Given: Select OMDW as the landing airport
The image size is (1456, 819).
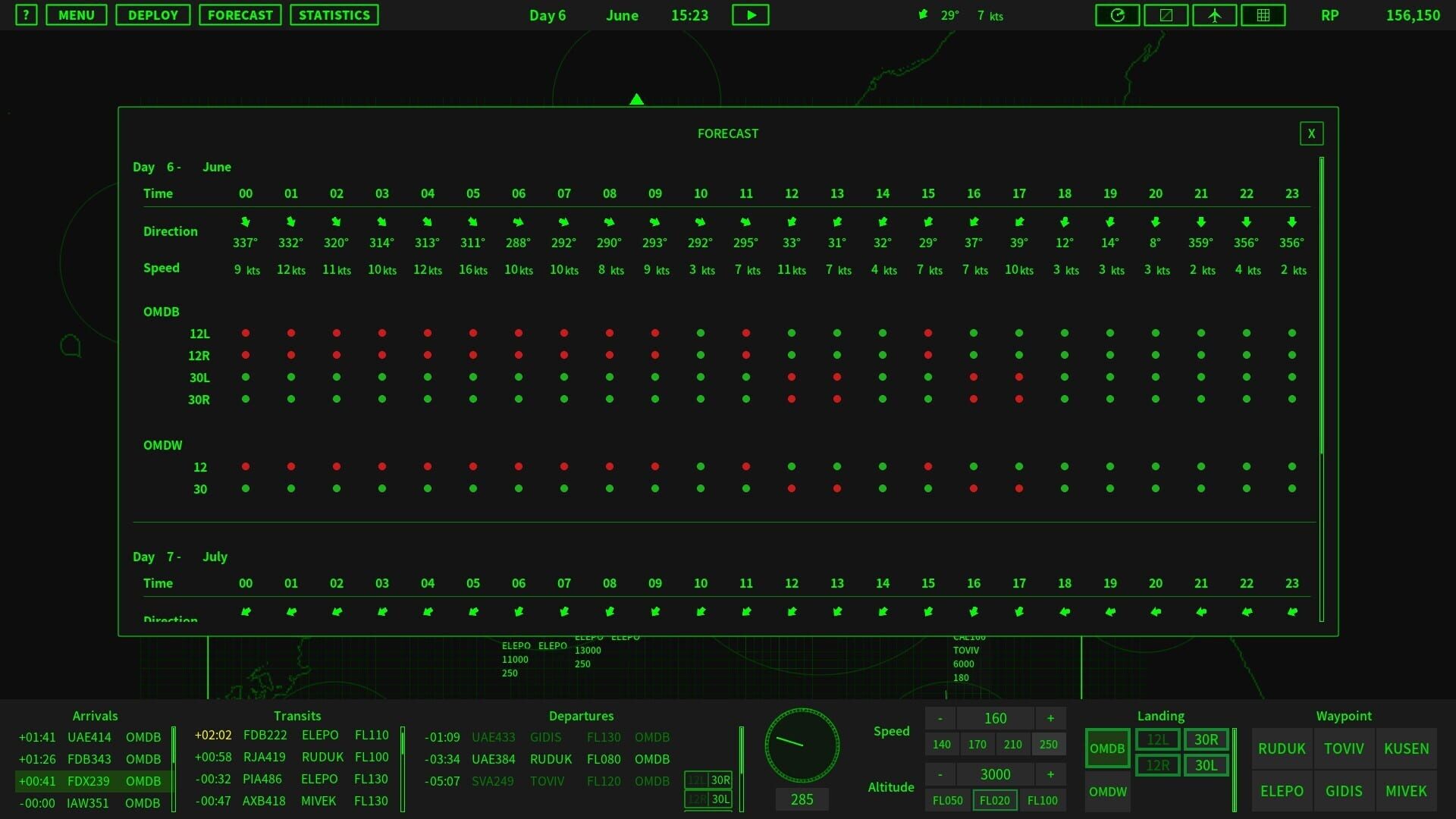Looking at the screenshot, I should [x=1107, y=792].
